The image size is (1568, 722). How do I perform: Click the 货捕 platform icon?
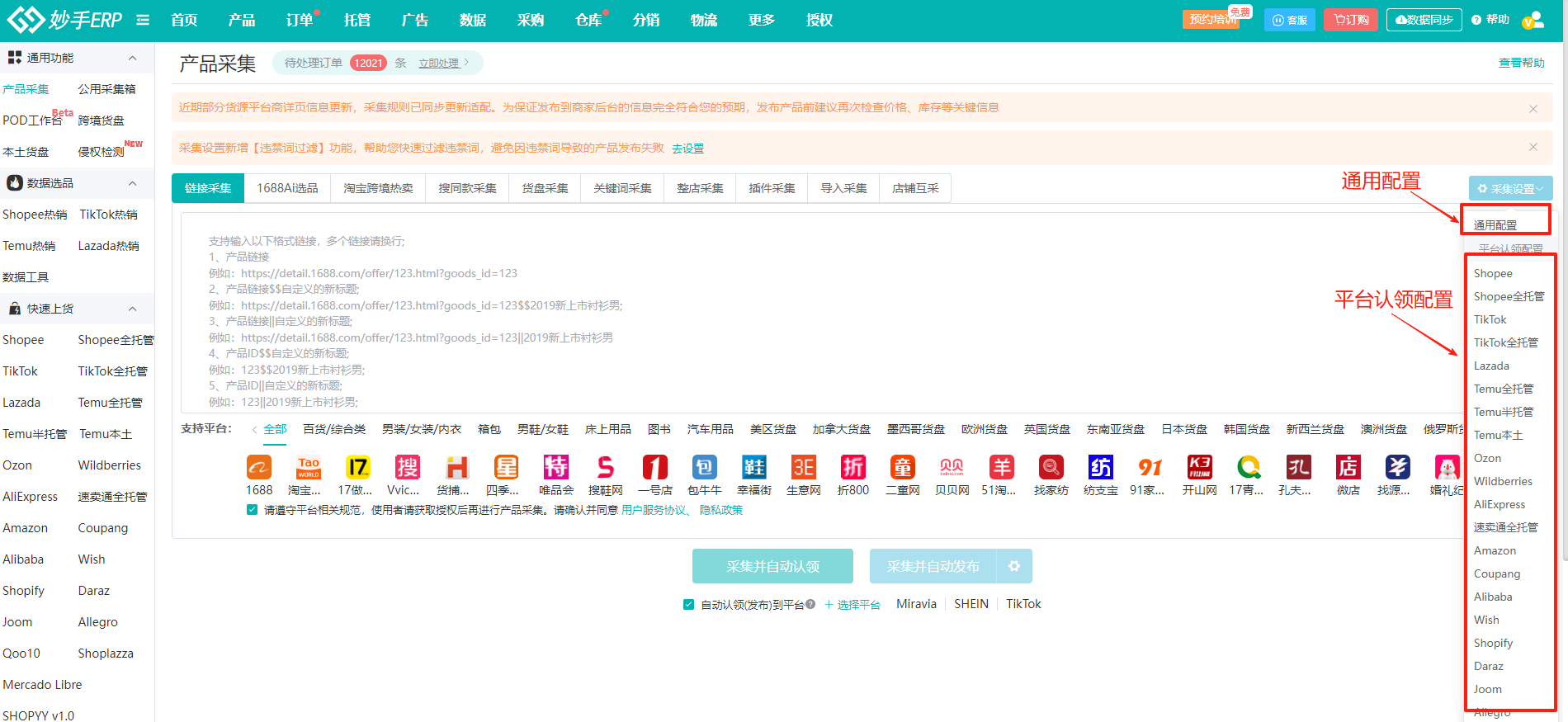tap(457, 467)
